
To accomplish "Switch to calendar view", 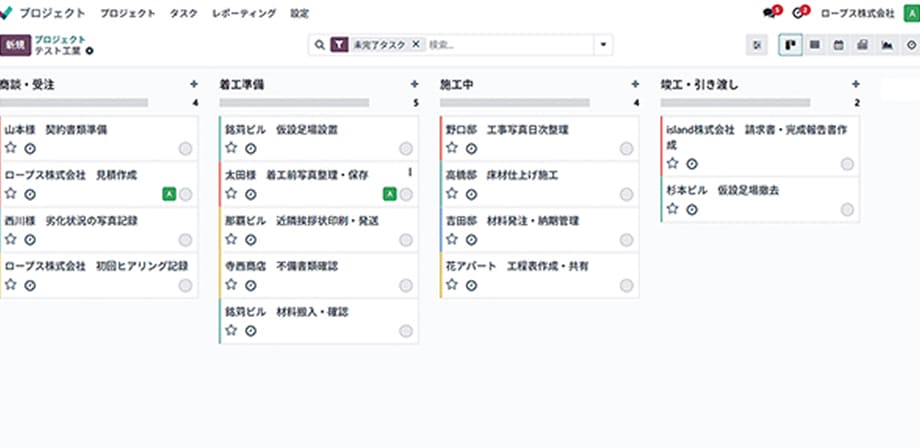I will pos(838,45).
